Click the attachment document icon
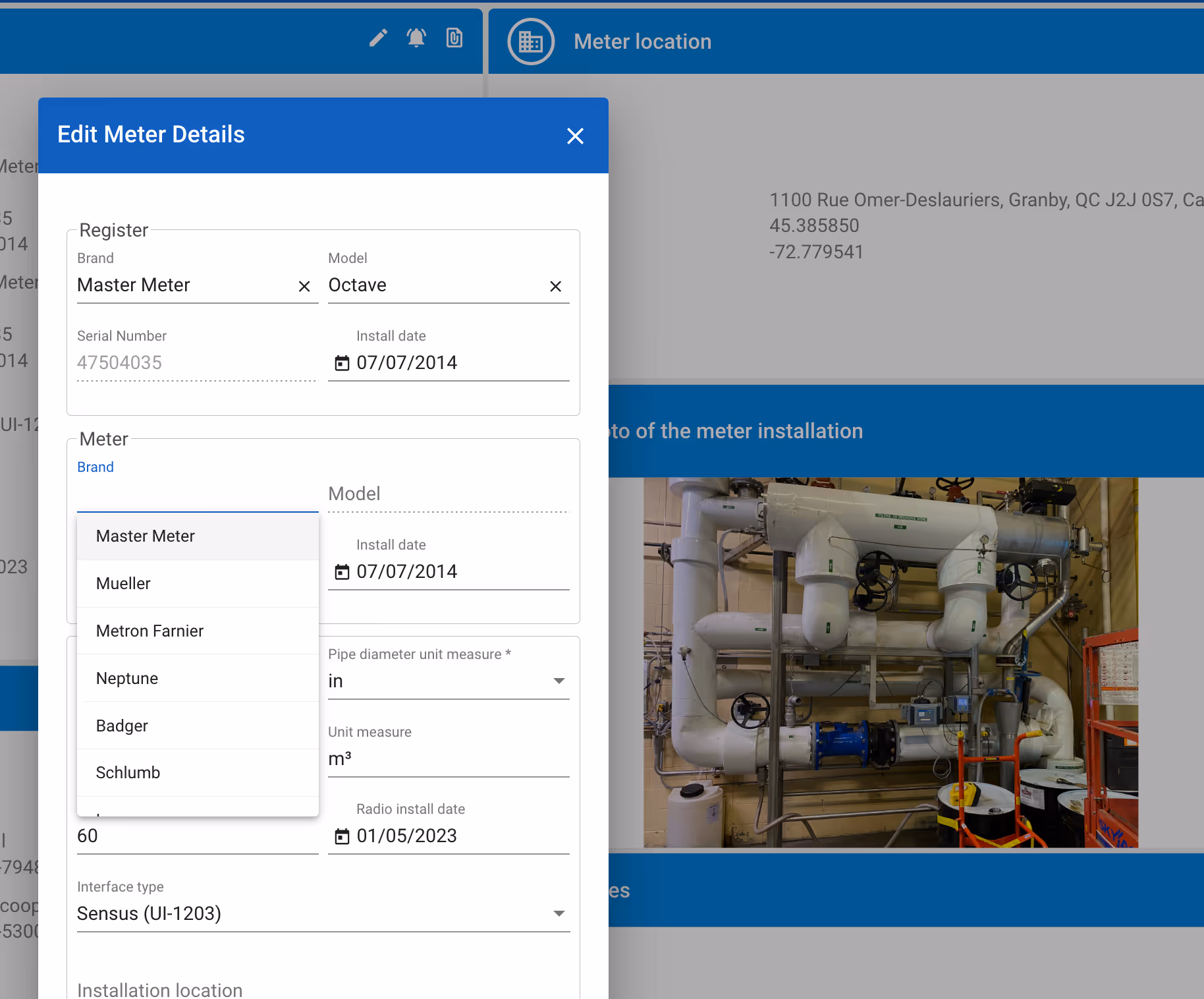This screenshot has height=999, width=1204. pyautogui.click(x=454, y=38)
